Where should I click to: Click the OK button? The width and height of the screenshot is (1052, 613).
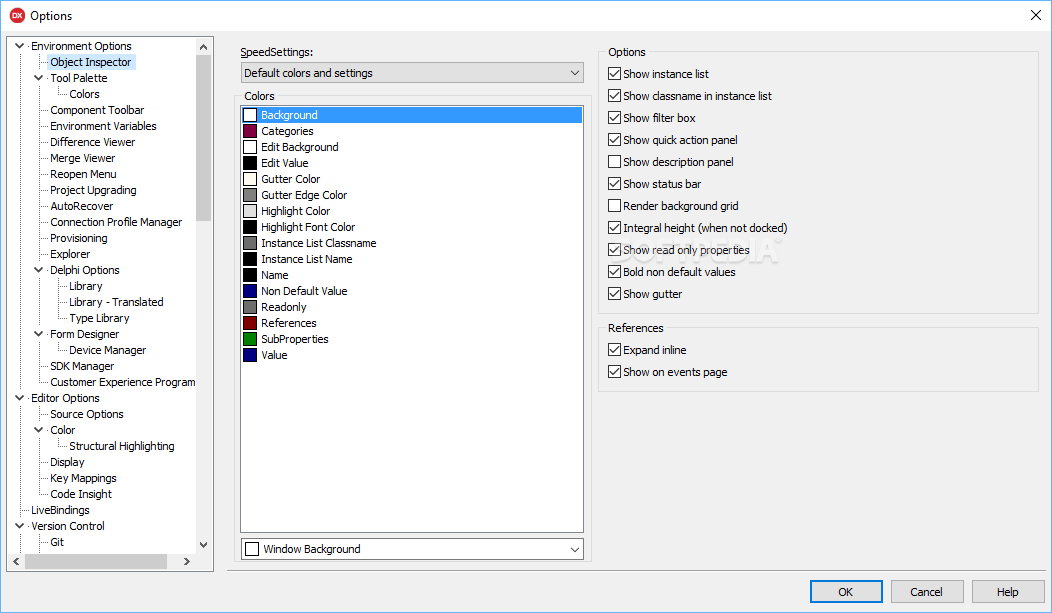846,592
